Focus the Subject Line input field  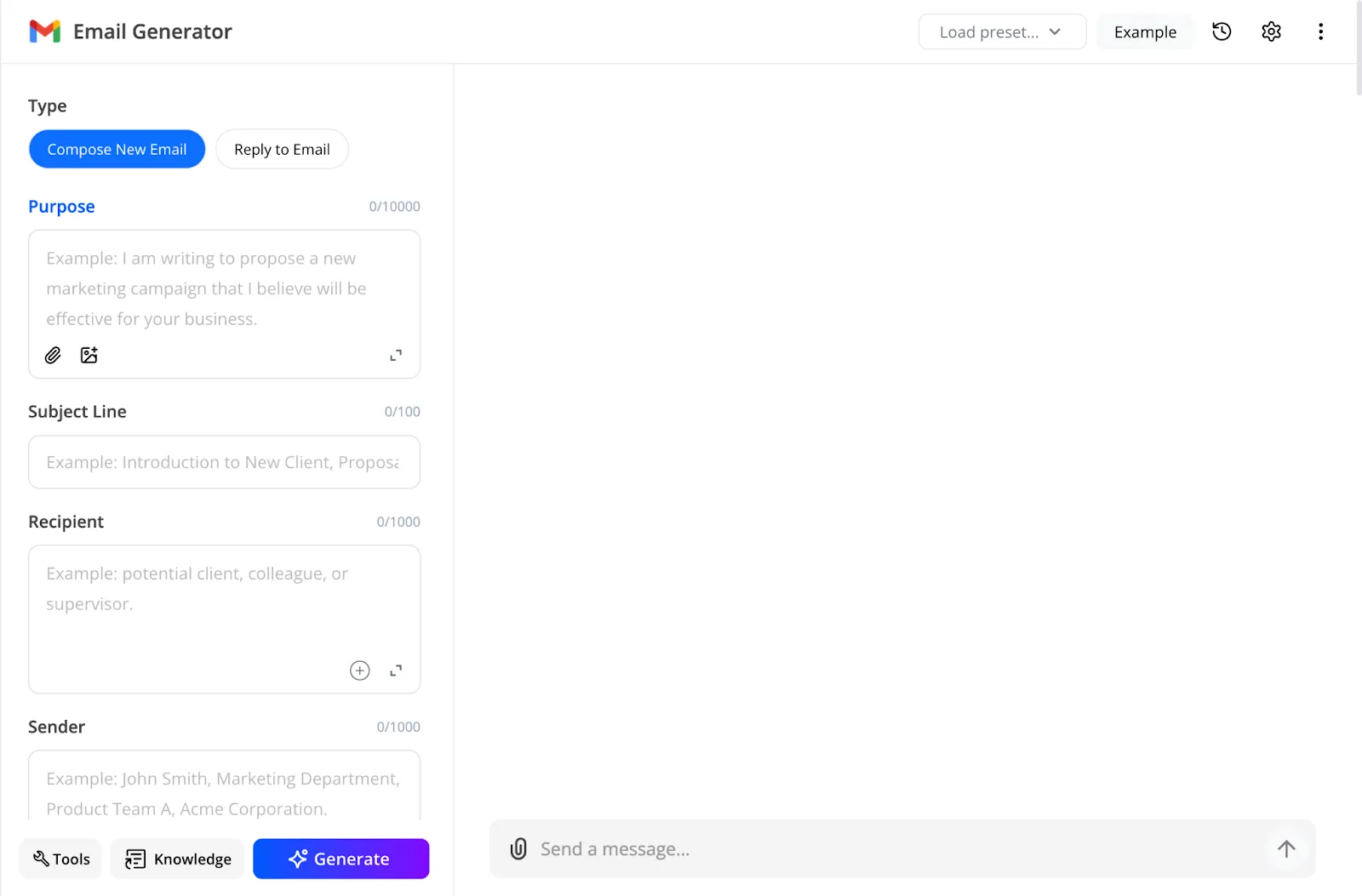[224, 462]
